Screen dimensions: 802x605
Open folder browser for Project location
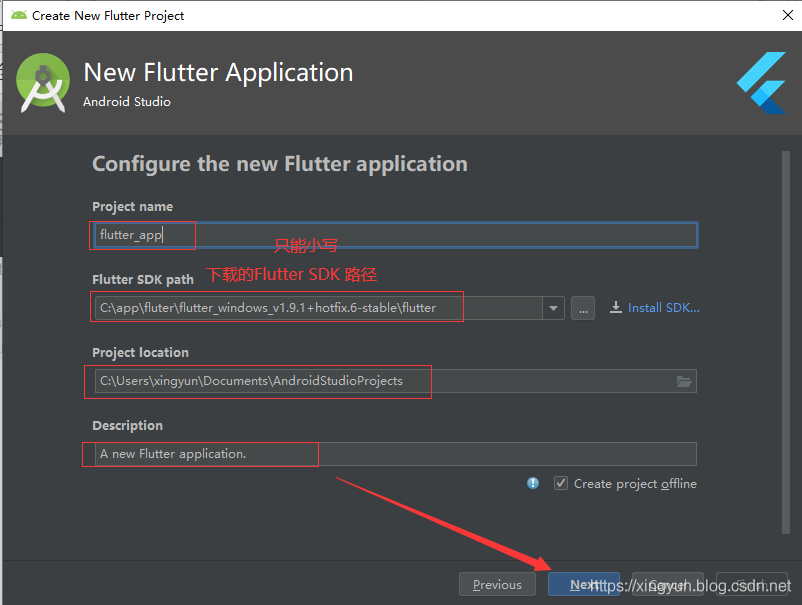684,381
